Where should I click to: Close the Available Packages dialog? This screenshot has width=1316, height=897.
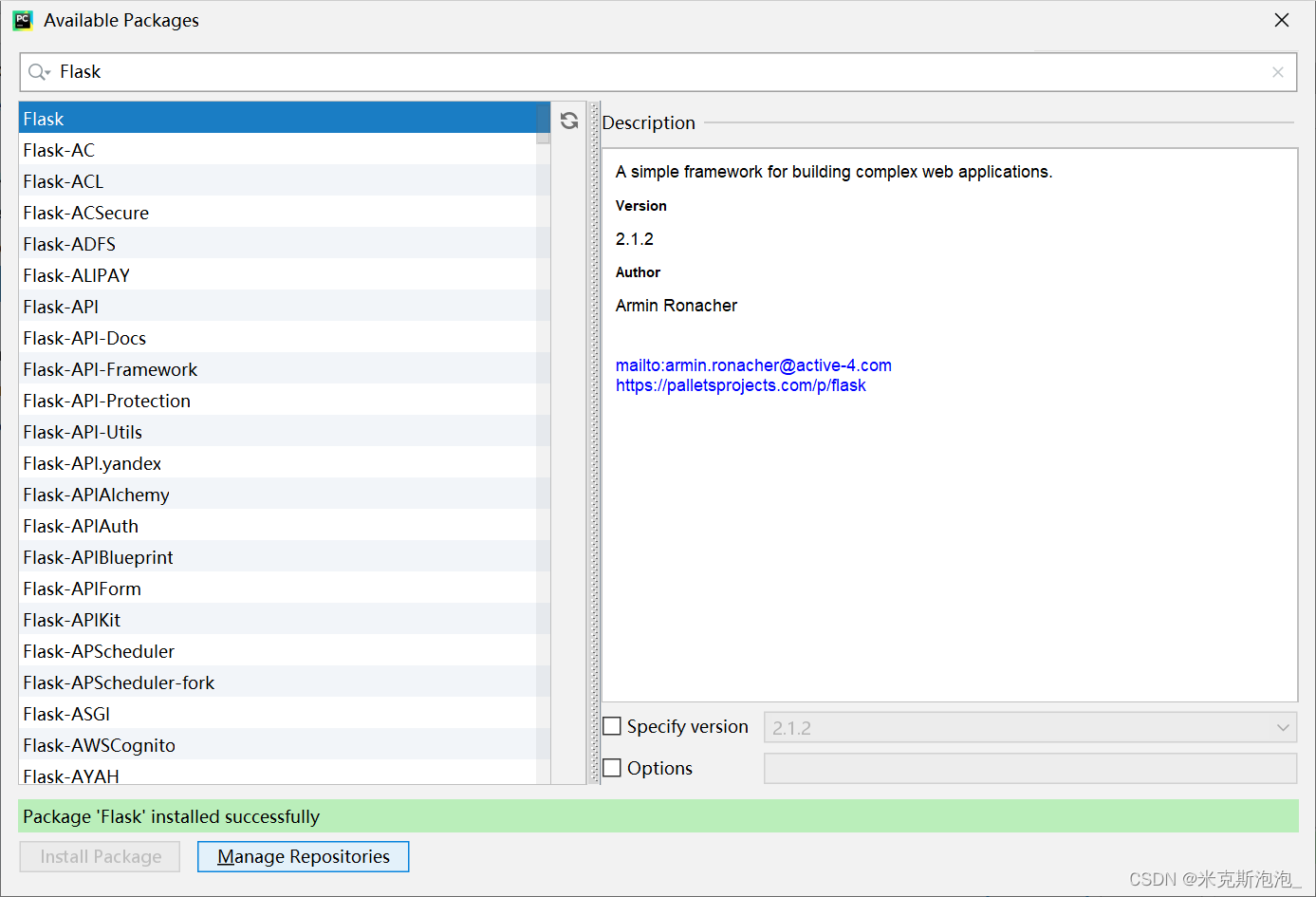(1282, 20)
